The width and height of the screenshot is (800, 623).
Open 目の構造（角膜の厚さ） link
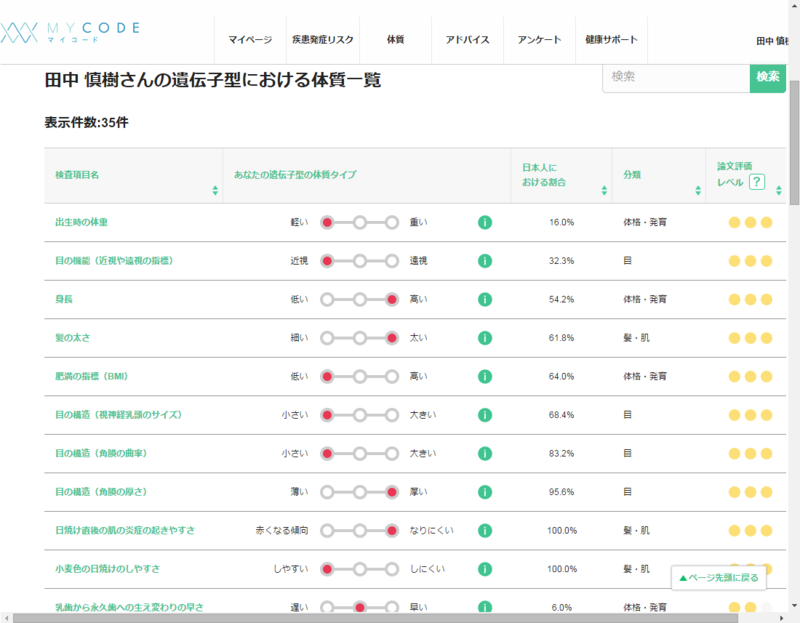coord(101,492)
